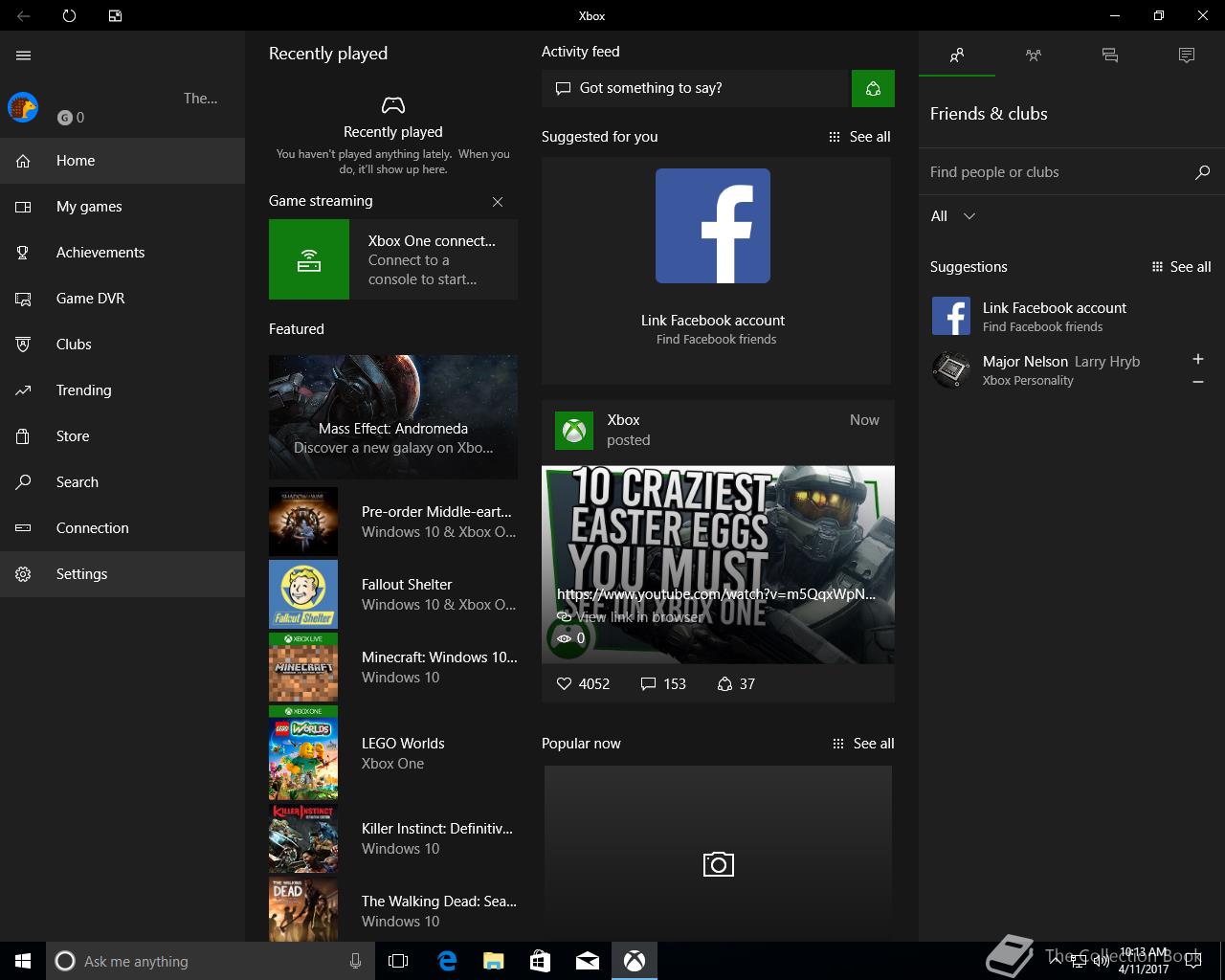Open Windows Store from taskbar
This screenshot has height=980, width=1225.
(x=540, y=961)
